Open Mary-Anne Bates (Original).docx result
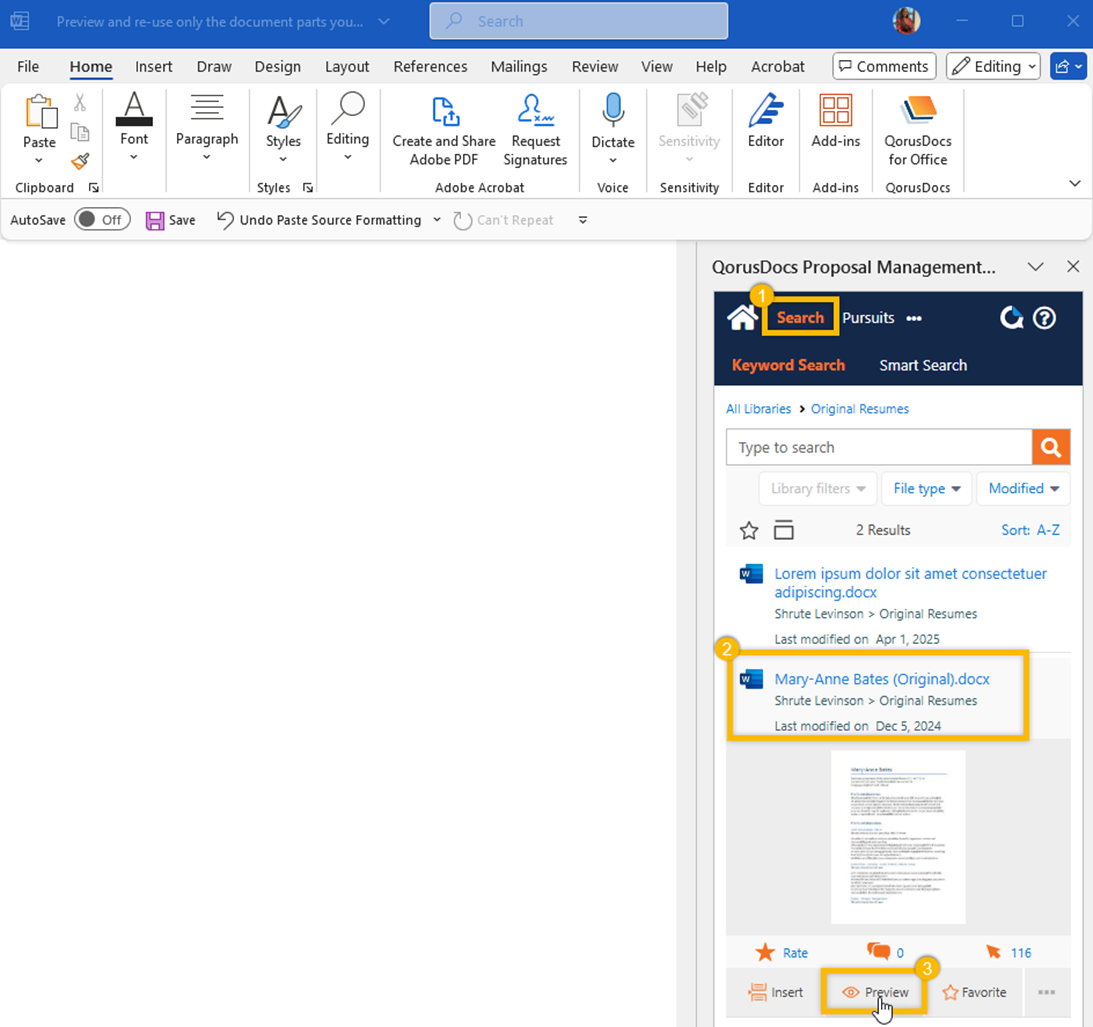Image resolution: width=1093 pixels, height=1027 pixels. tap(882, 679)
